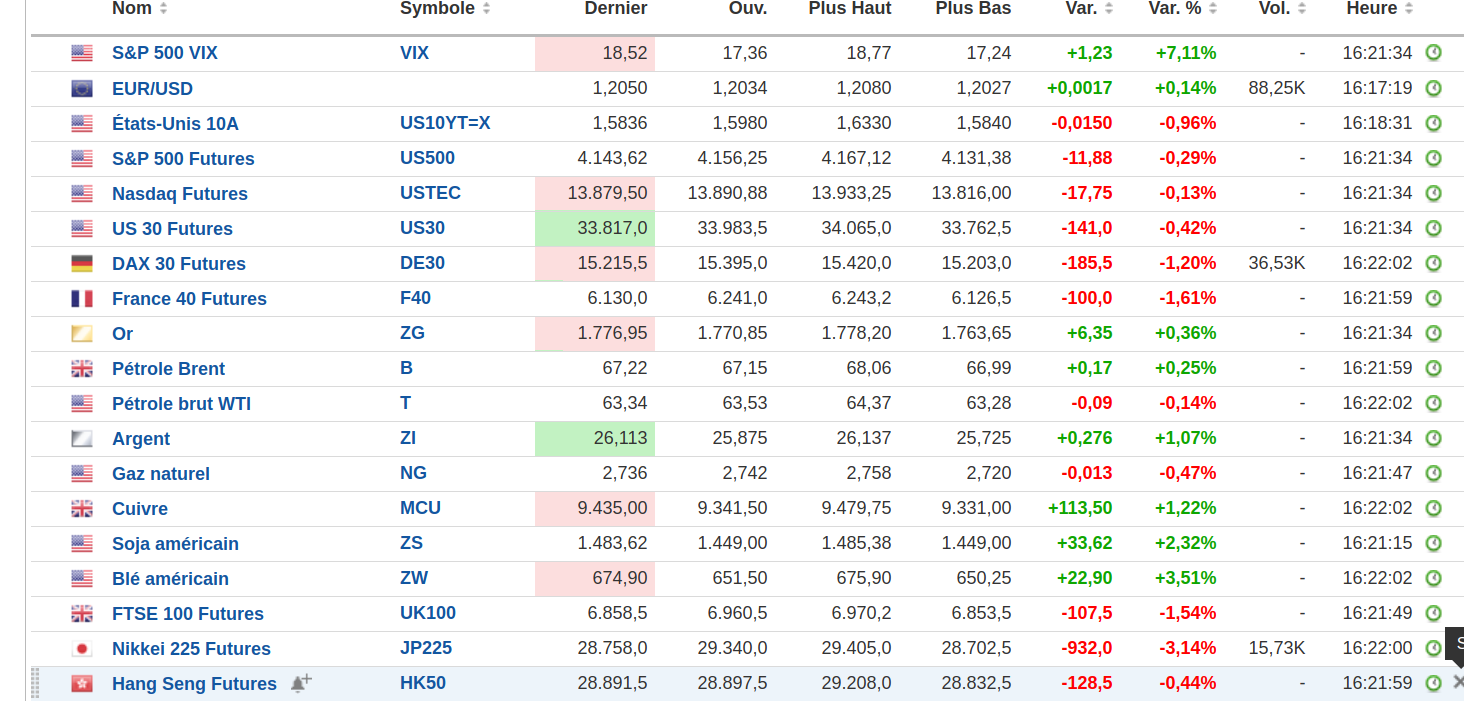This screenshot has width=1464, height=701.
Task: Grab the drag handle on Hang Seng row
Action: tap(36, 683)
